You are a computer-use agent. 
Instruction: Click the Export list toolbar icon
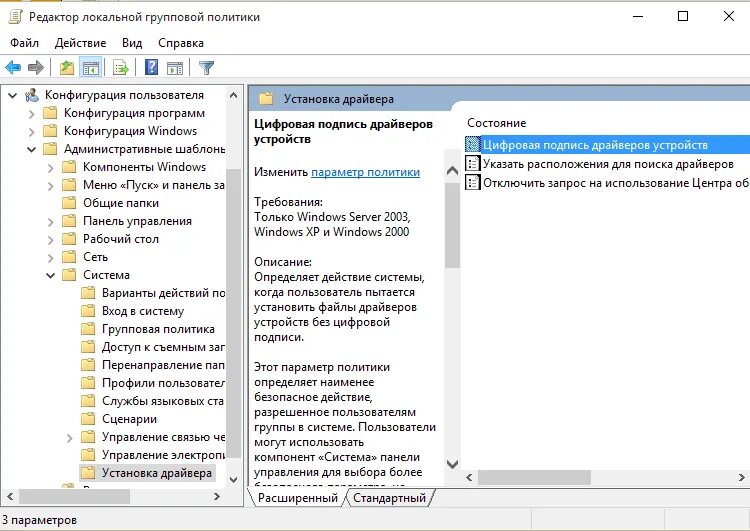pyautogui.click(x=121, y=67)
